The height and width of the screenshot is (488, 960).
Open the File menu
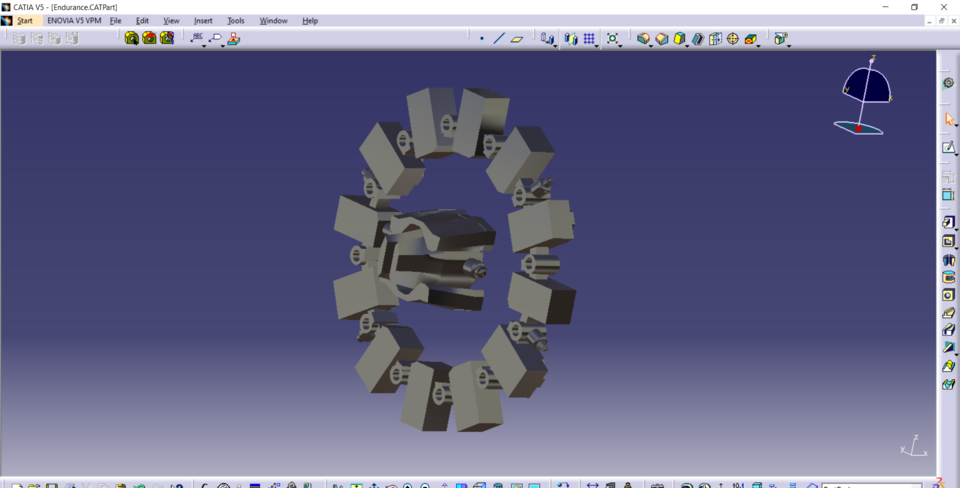(x=116, y=21)
